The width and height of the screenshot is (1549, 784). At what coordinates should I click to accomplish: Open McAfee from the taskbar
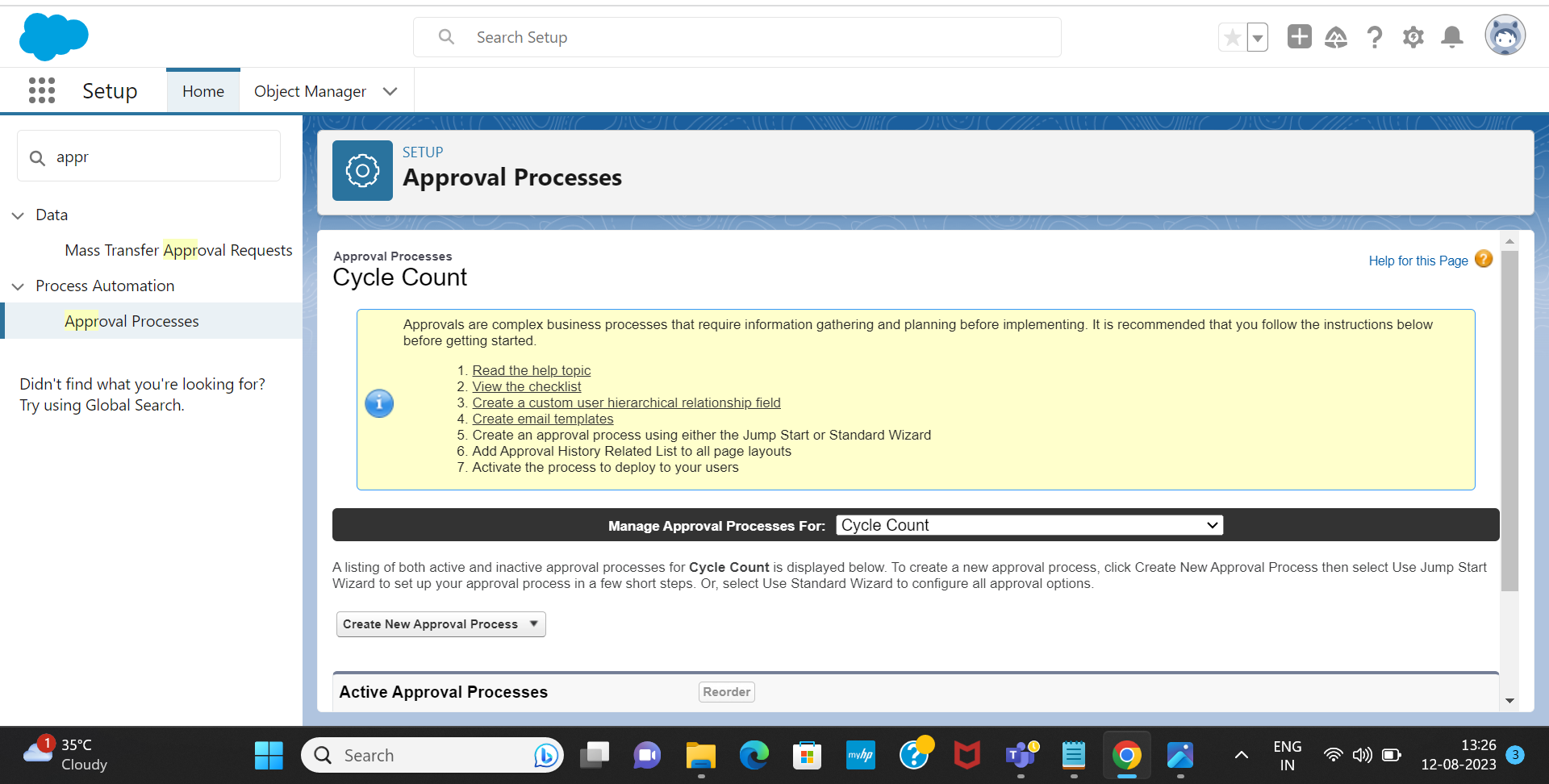(967, 756)
